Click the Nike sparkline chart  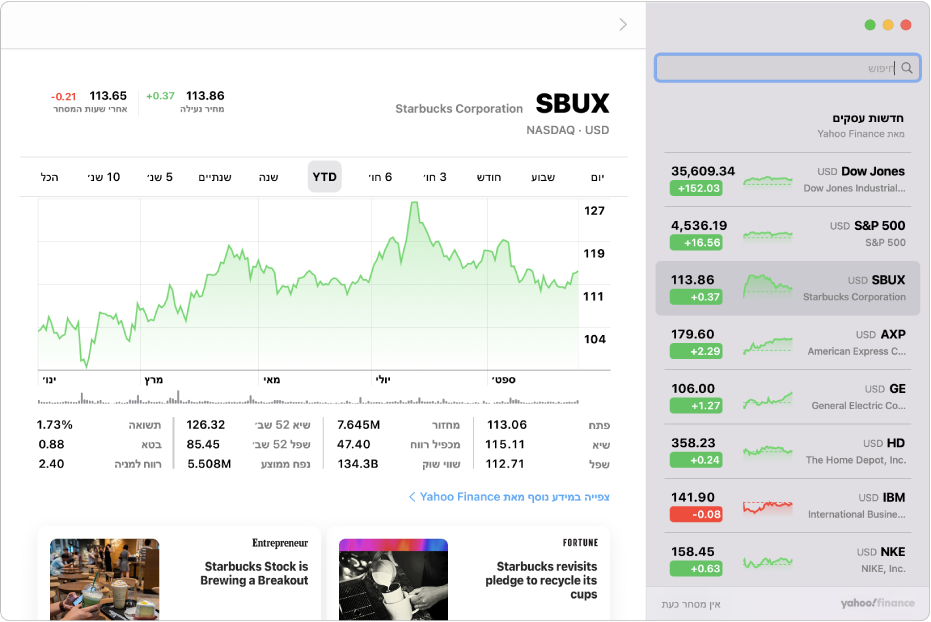pyautogui.click(x=767, y=561)
